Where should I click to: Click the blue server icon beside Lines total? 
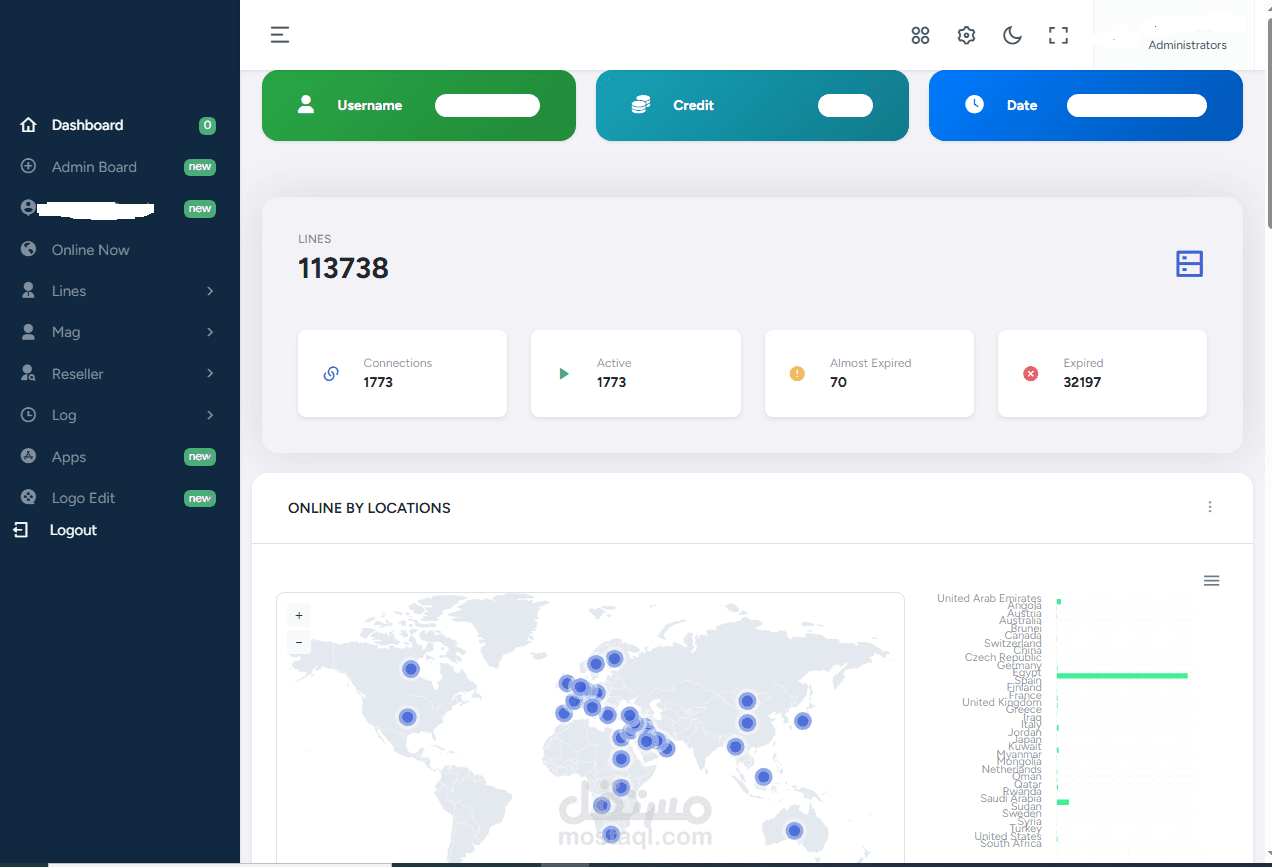tap(1189, 264)
